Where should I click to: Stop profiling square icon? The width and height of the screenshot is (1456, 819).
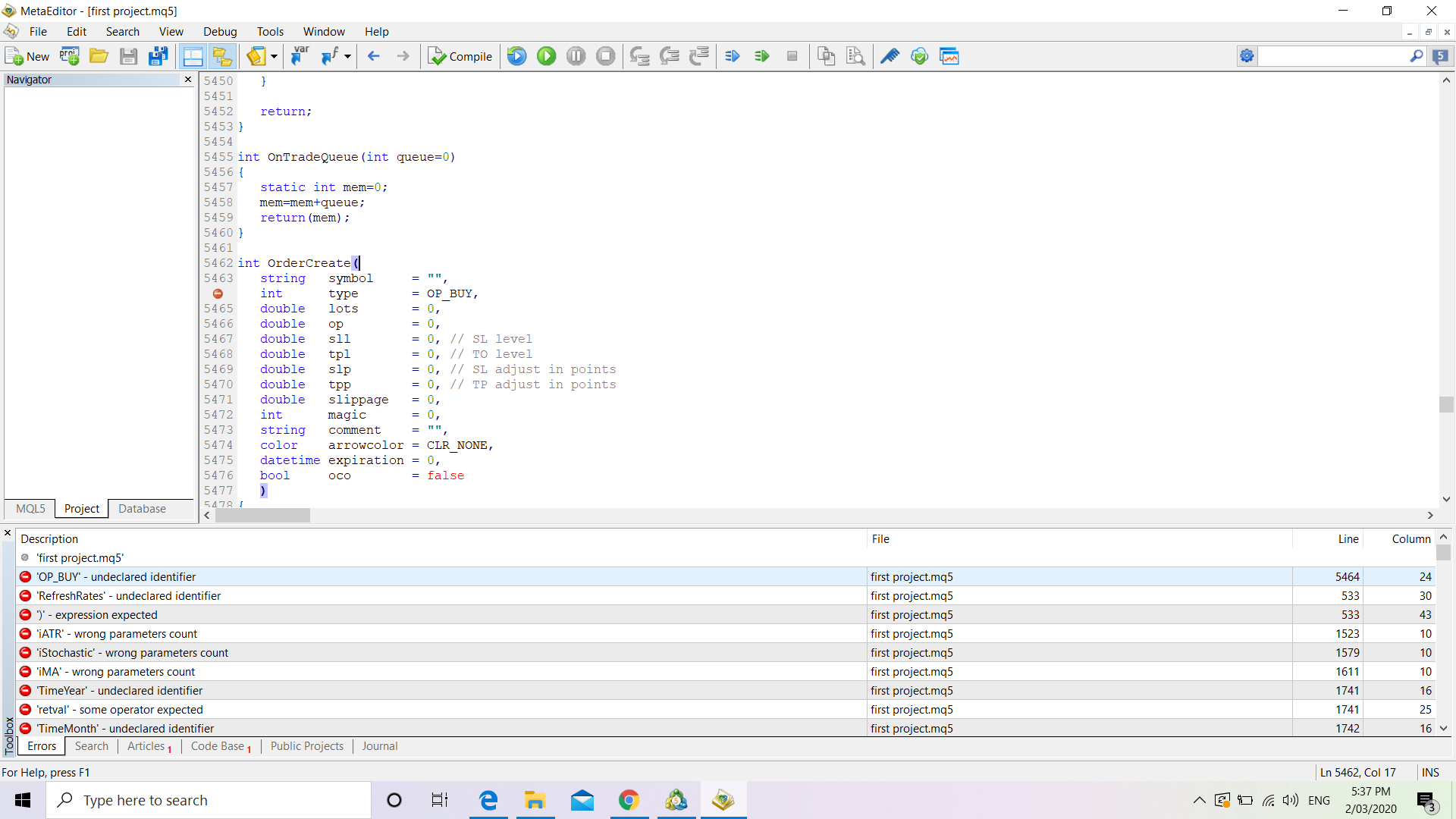point(792,56)
